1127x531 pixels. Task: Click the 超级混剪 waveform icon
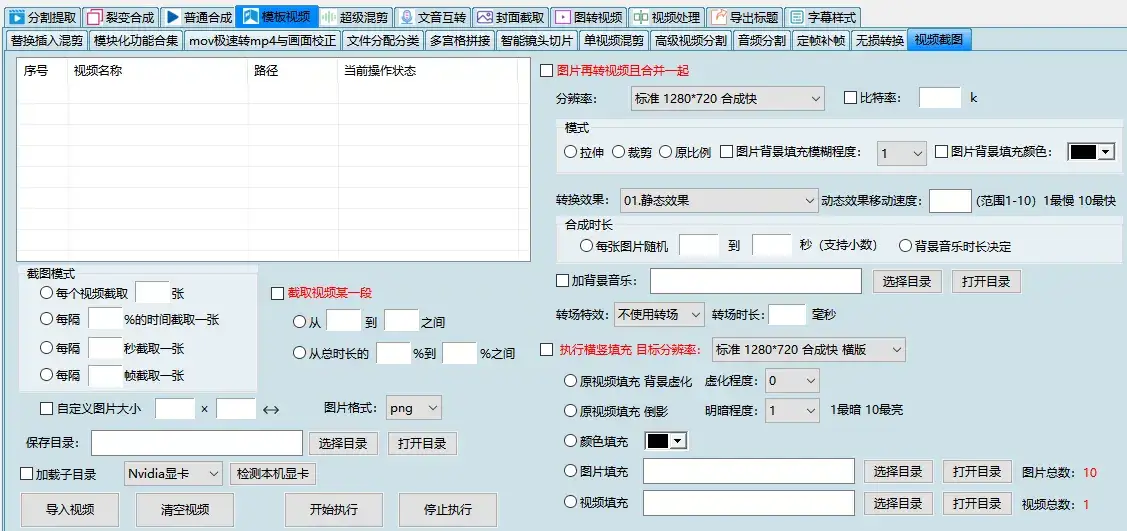click(x=328, y=17)
